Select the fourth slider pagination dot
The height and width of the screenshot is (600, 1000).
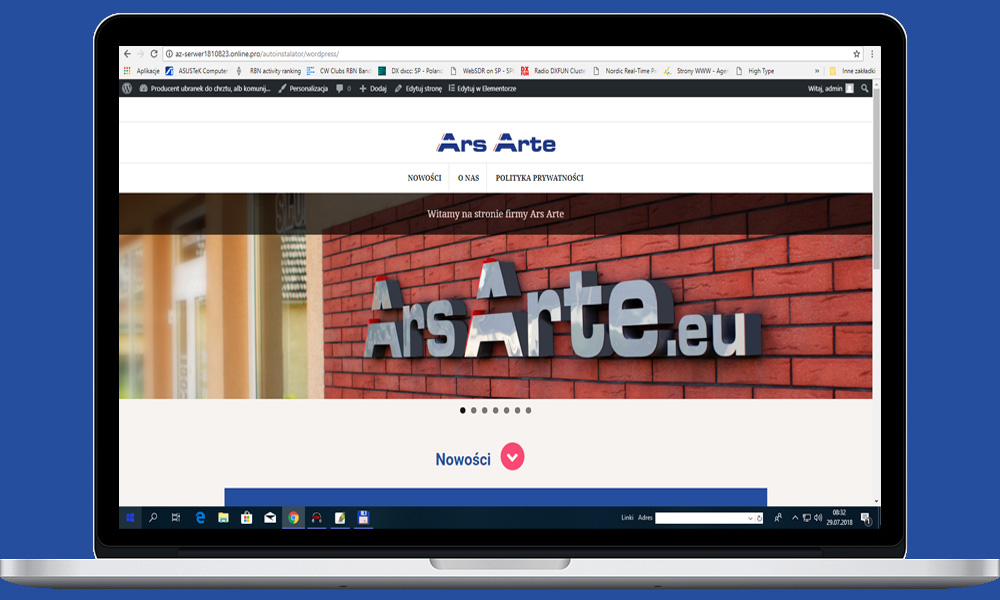496,411
